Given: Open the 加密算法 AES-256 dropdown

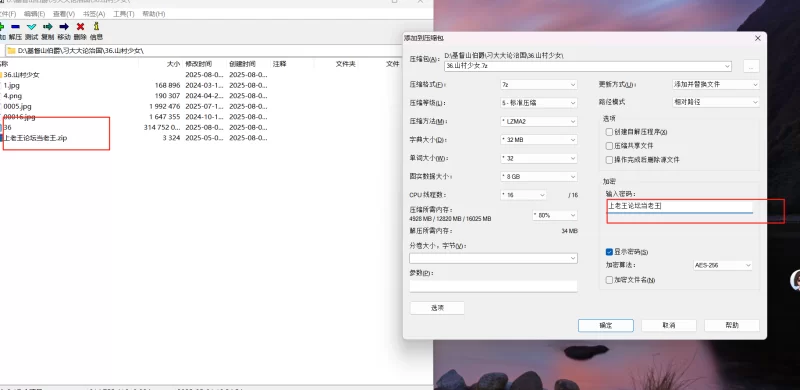Looking at the screenshot, I should [723, 265].
